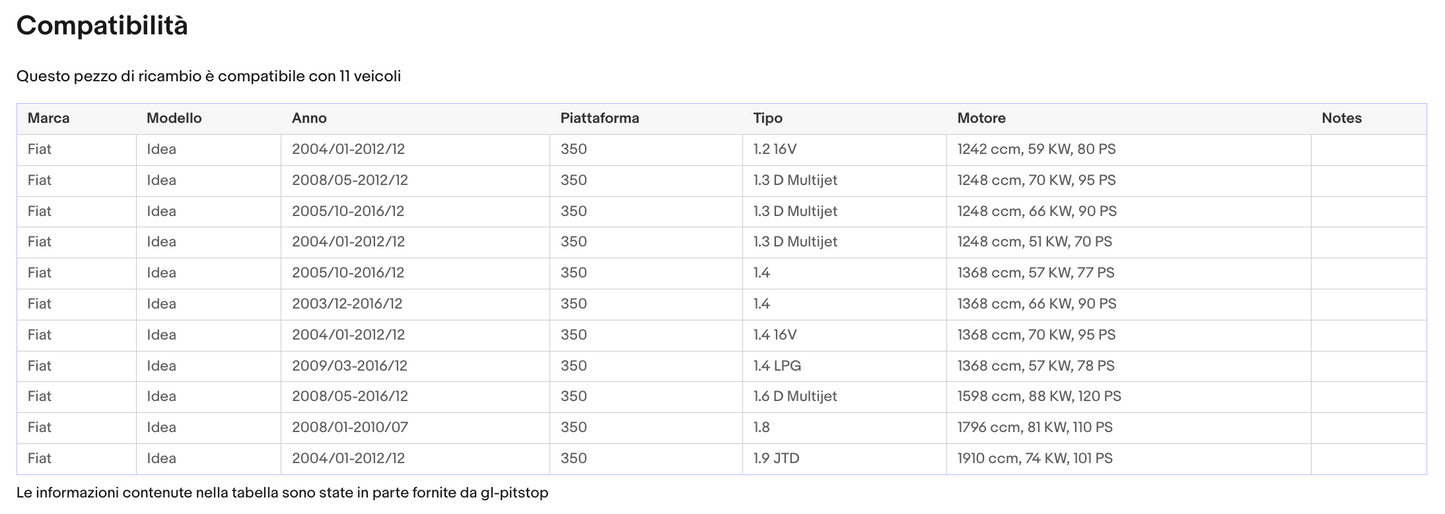
Task: Click the gl-pitstop information footnote text
Action: pos(282,493)
